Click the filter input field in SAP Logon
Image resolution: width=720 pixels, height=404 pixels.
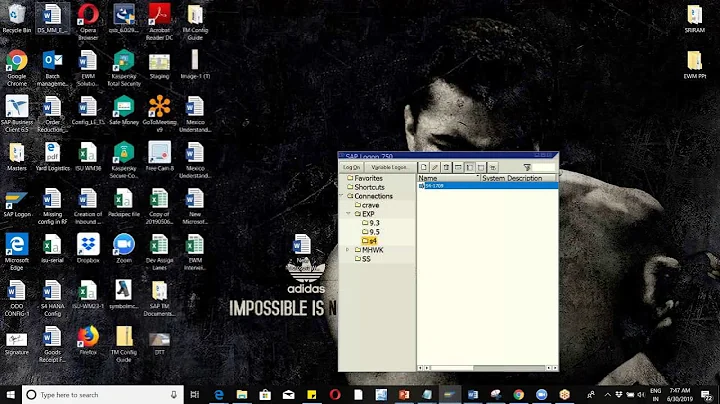pos(544,168)
